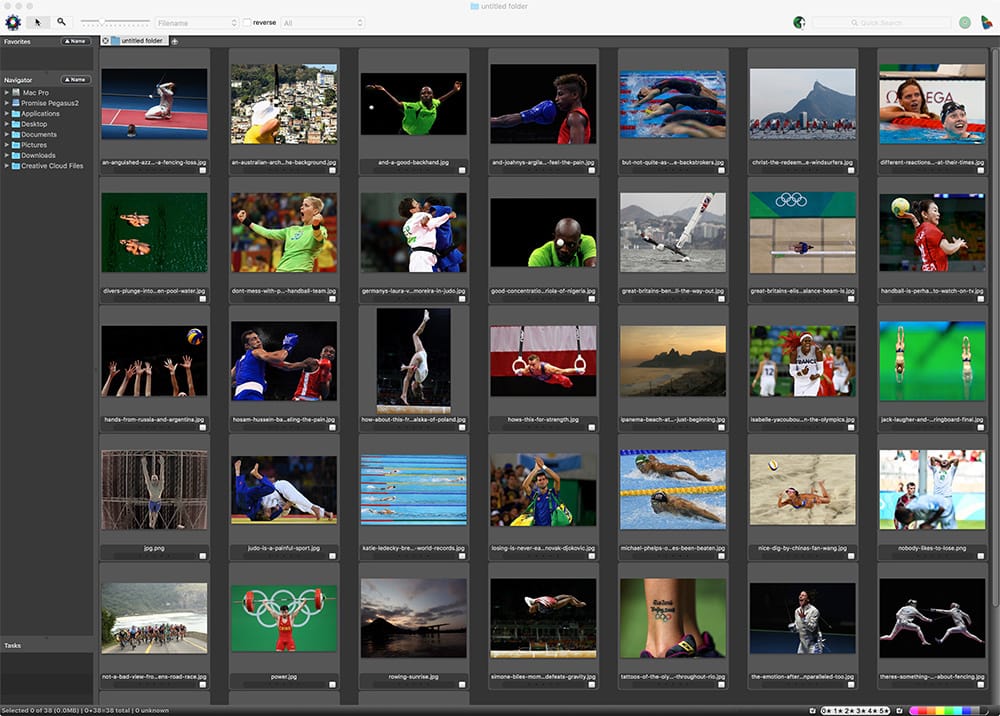The height and width of the screenshot is (716, 1000).
Task: Close the untitled folder tab
Action: click(106, 41)
